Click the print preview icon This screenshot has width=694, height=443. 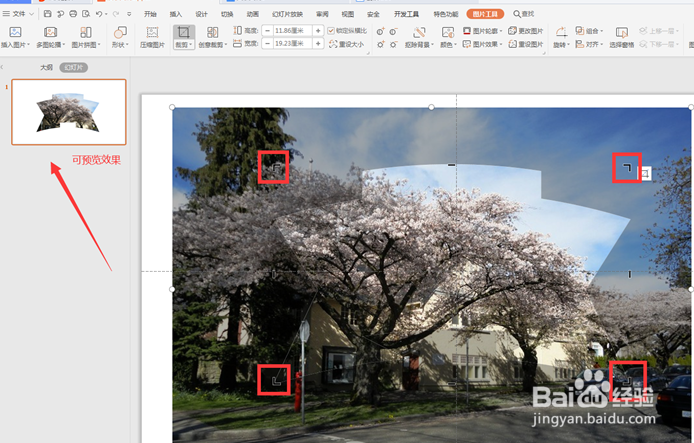pos(86,14)
